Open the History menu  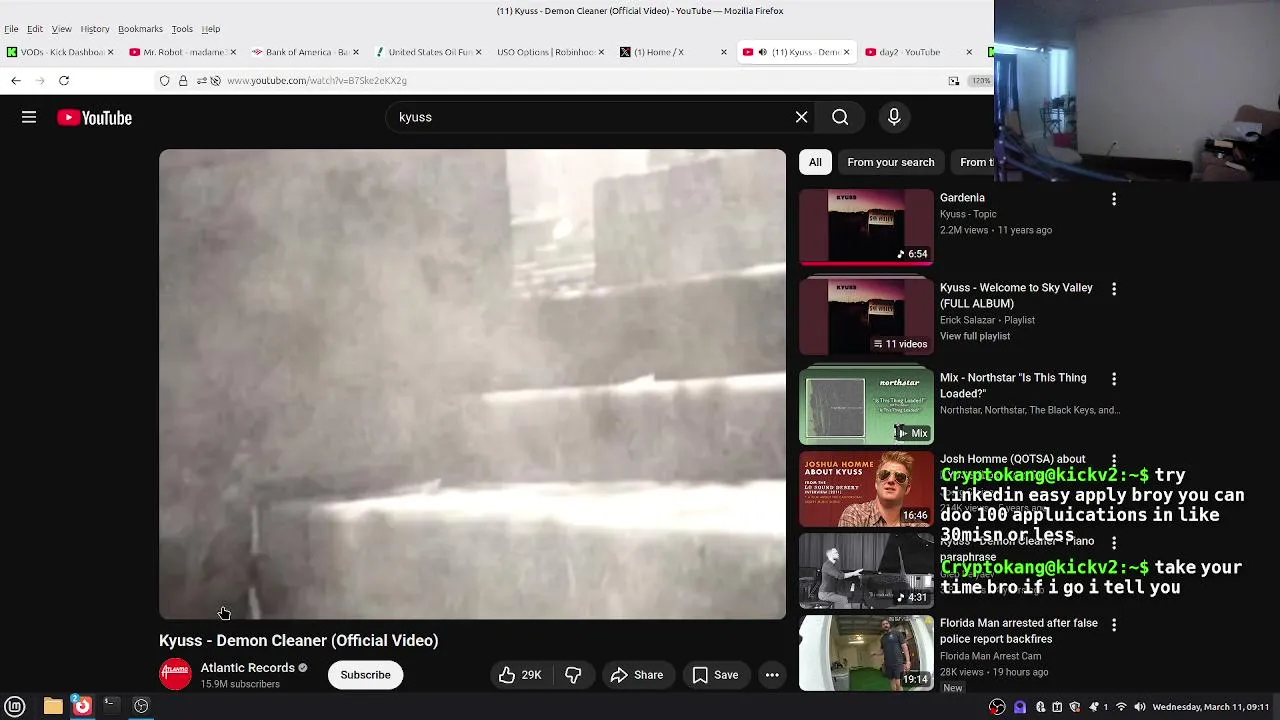[x=95, y=29]
